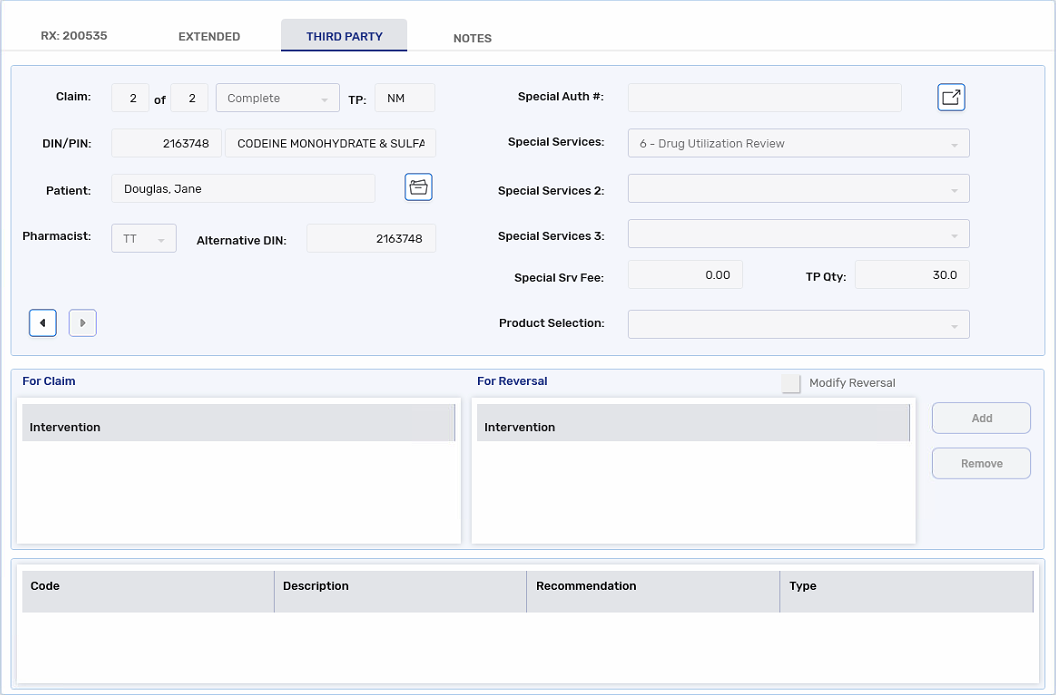Click the patient card folder icon
1056x695 pixels.
[x=418, y=187]
